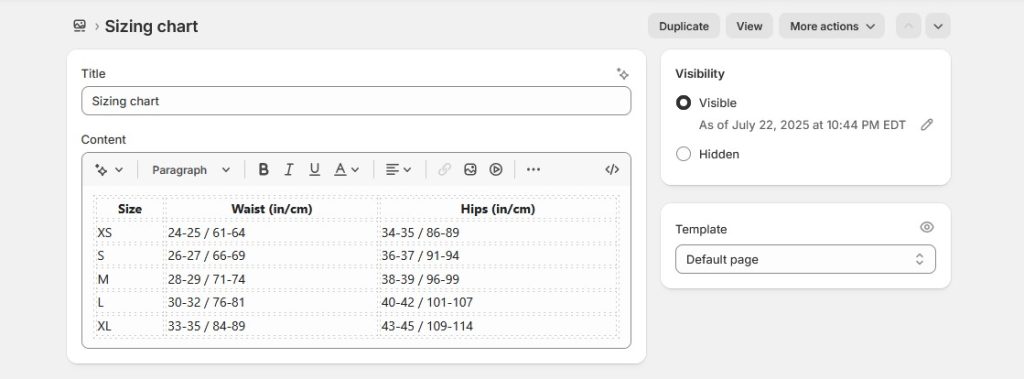The image size is (1024, 379).
Task: Open the Default page template selector
Action: point(805,259)
